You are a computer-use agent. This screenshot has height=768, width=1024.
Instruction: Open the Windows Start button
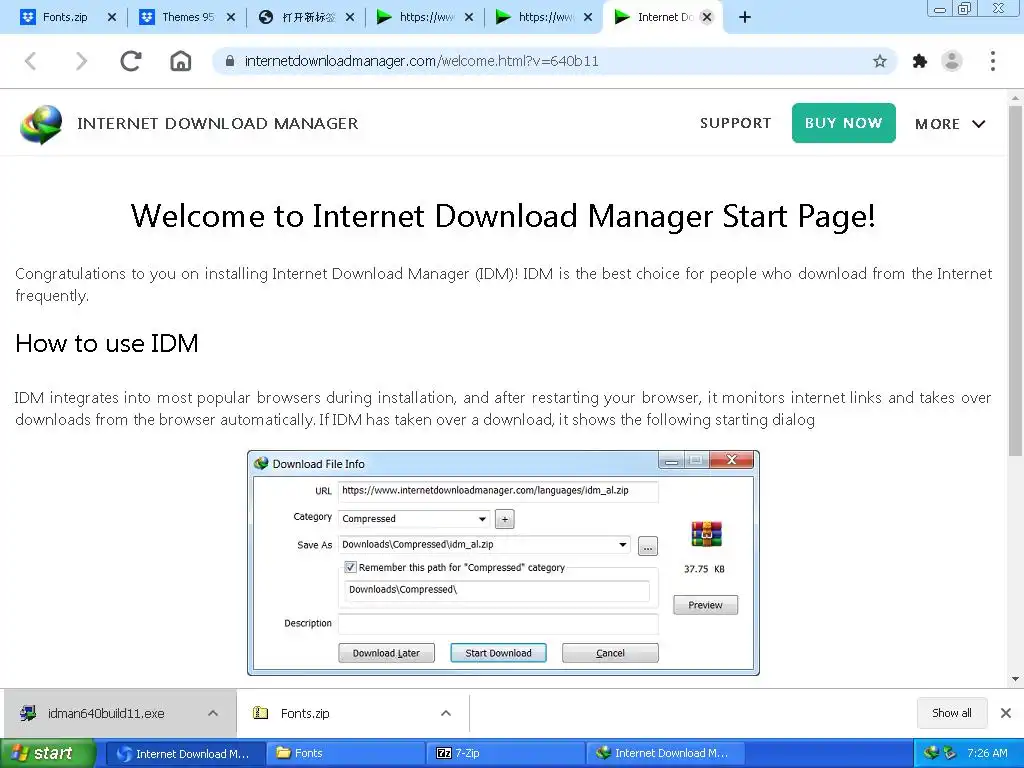tap(47, 753)
